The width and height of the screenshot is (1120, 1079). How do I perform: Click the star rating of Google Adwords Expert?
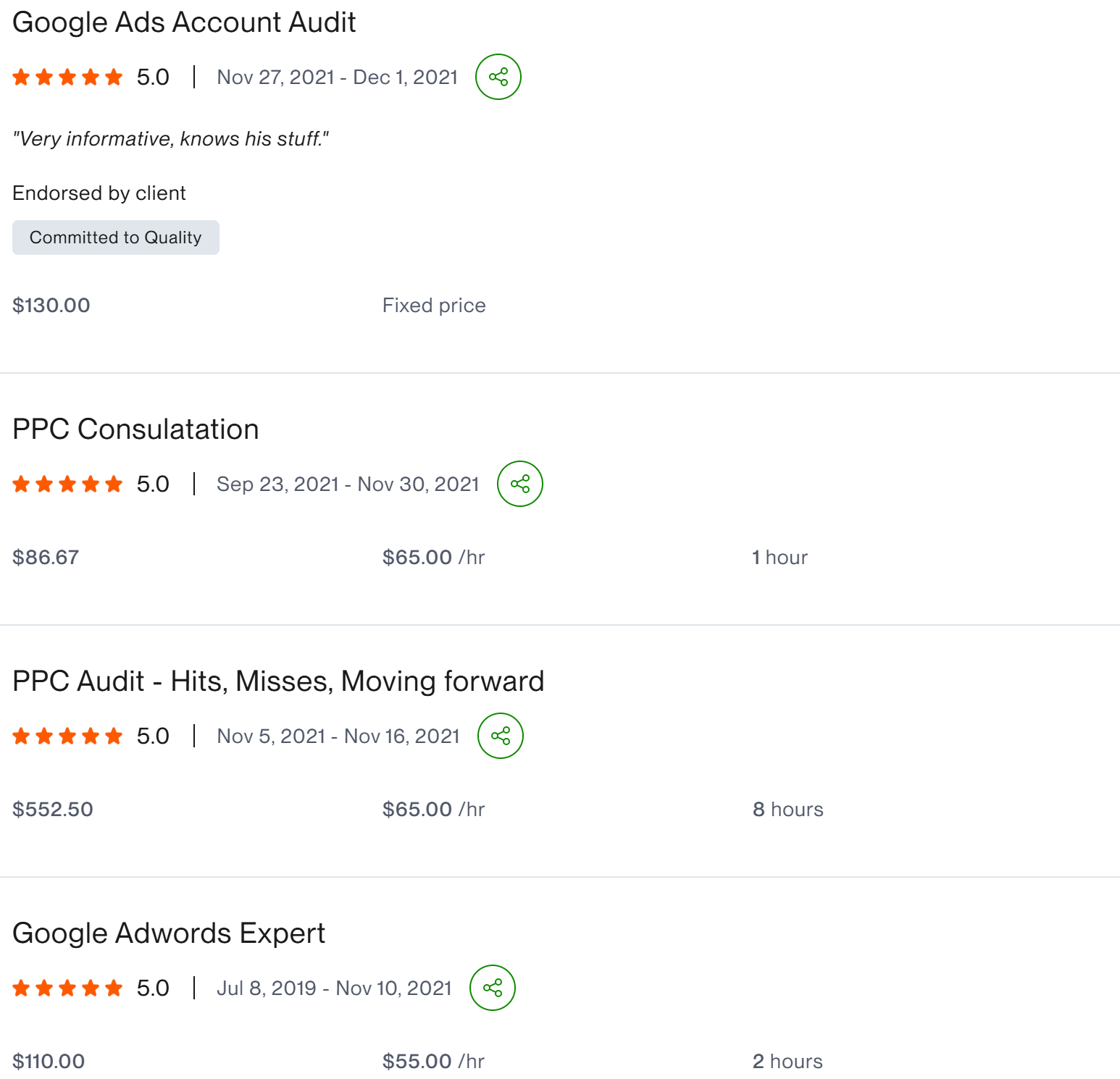pos(67,988)
